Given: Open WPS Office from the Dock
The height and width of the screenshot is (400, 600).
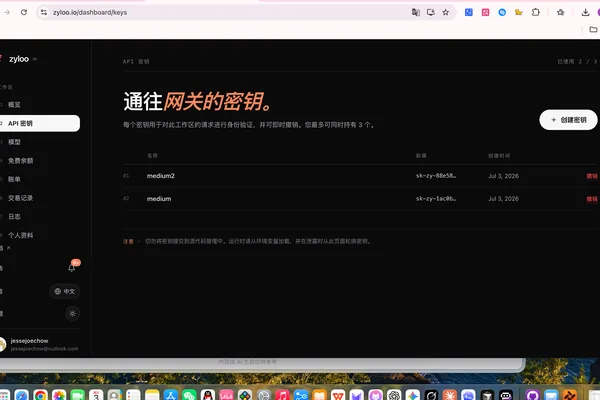Looking at the screenshot, I should tap(338, 395).
